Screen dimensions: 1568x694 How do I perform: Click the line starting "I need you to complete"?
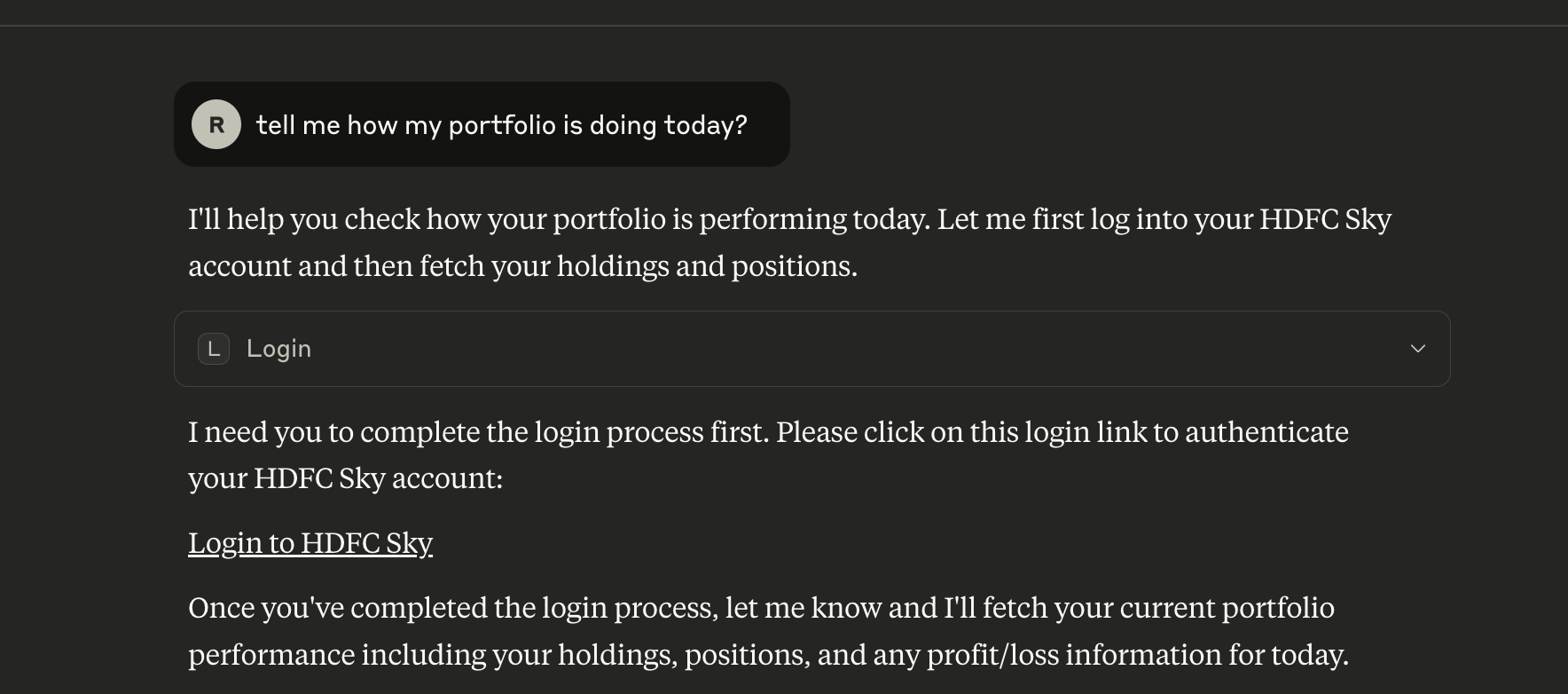(x=768, y=432)
